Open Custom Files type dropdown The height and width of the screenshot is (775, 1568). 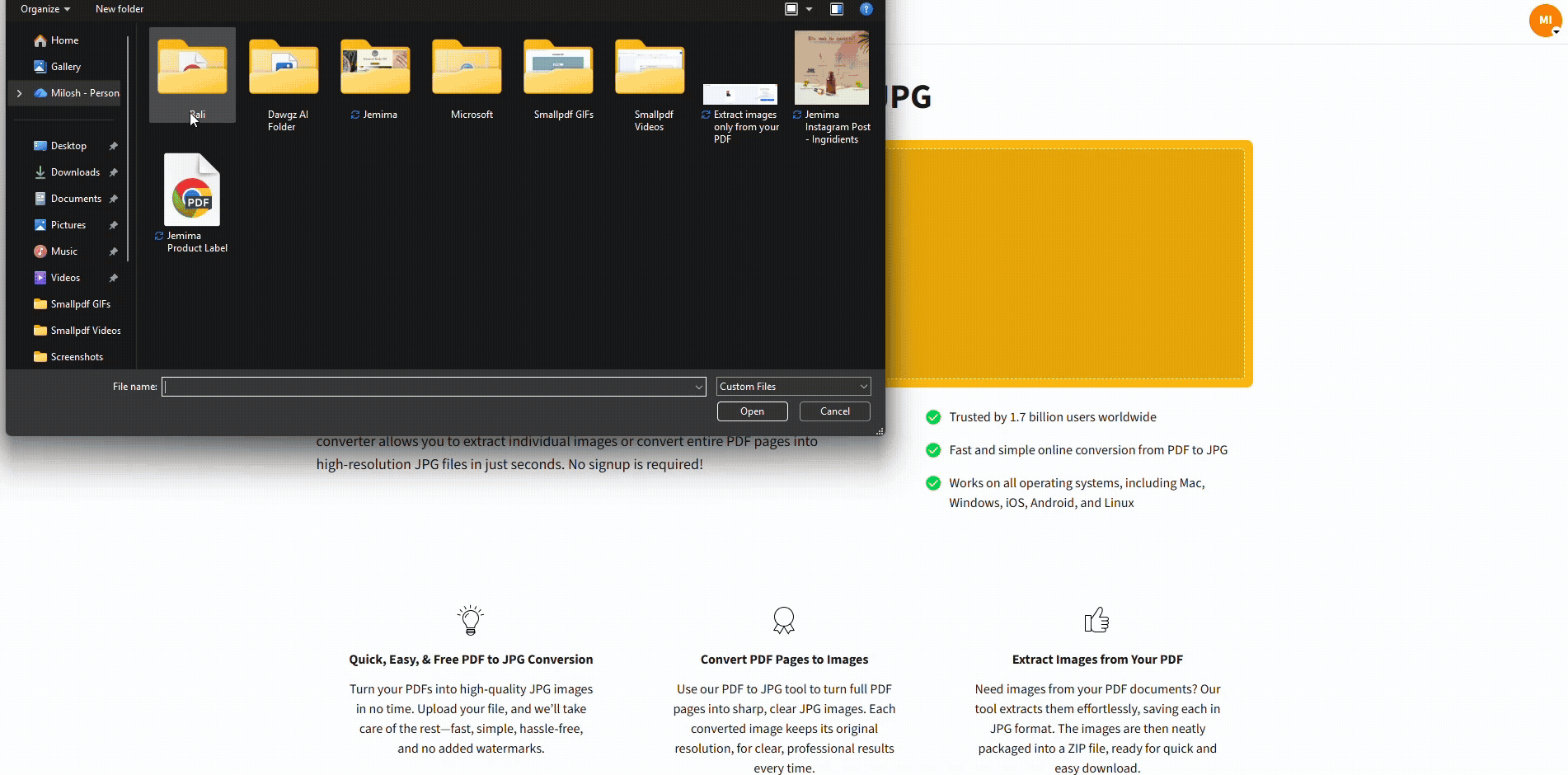point(793,387)
